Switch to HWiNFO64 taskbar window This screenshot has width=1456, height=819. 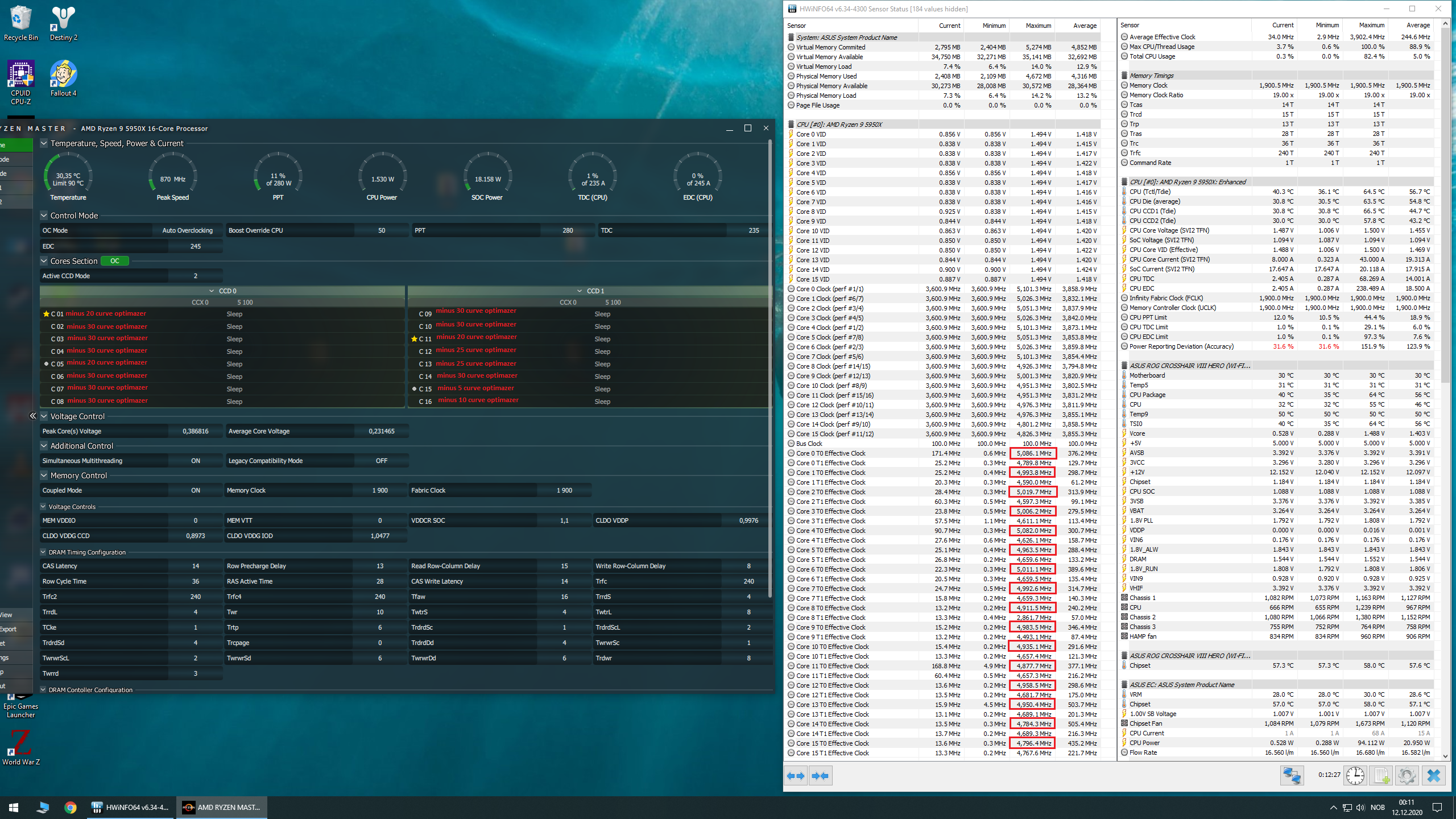[x=131, y=807]
